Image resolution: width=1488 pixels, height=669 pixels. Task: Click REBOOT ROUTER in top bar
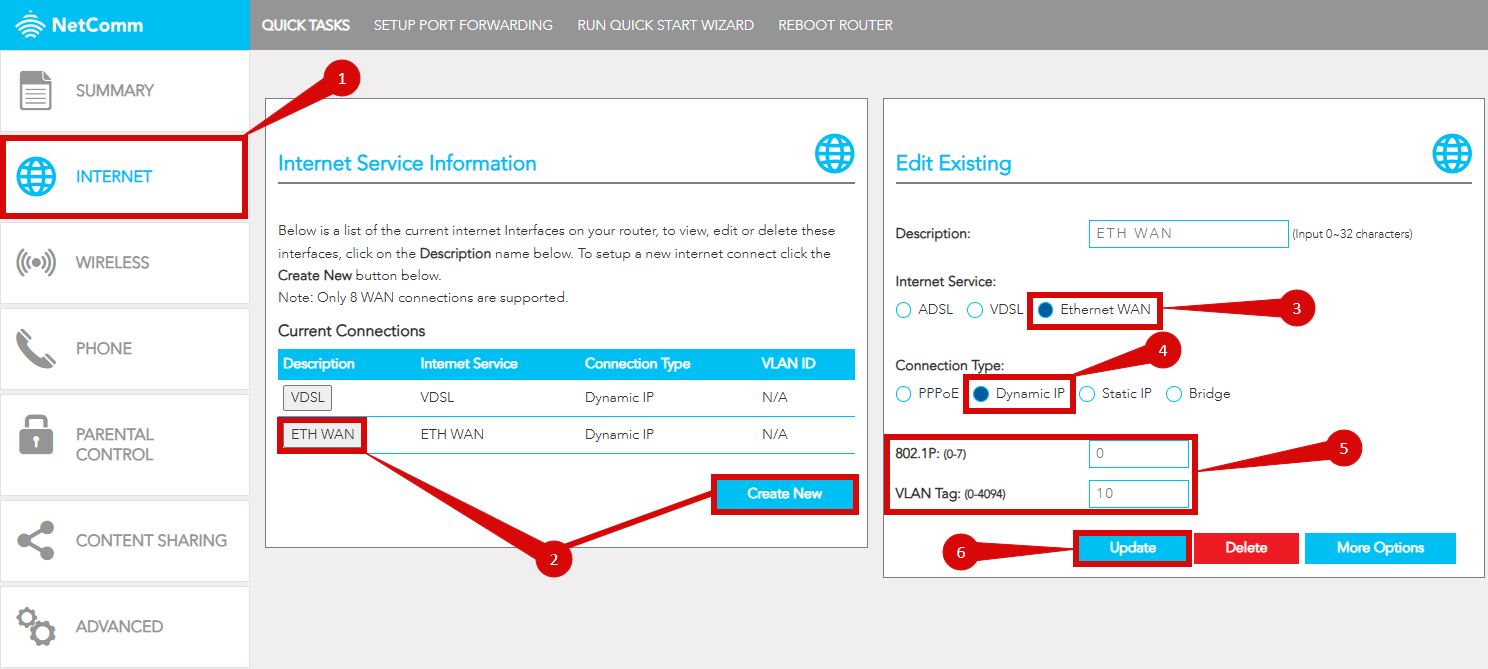click(836, 25)
